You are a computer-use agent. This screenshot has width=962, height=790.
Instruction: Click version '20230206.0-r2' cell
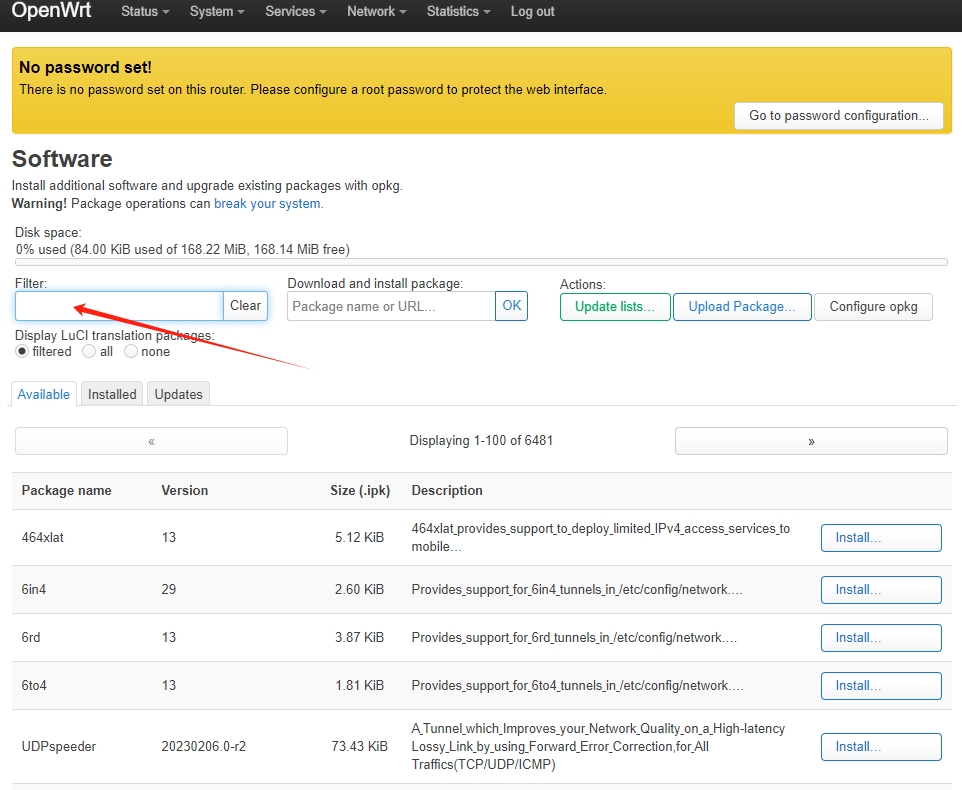pos(204,746)
